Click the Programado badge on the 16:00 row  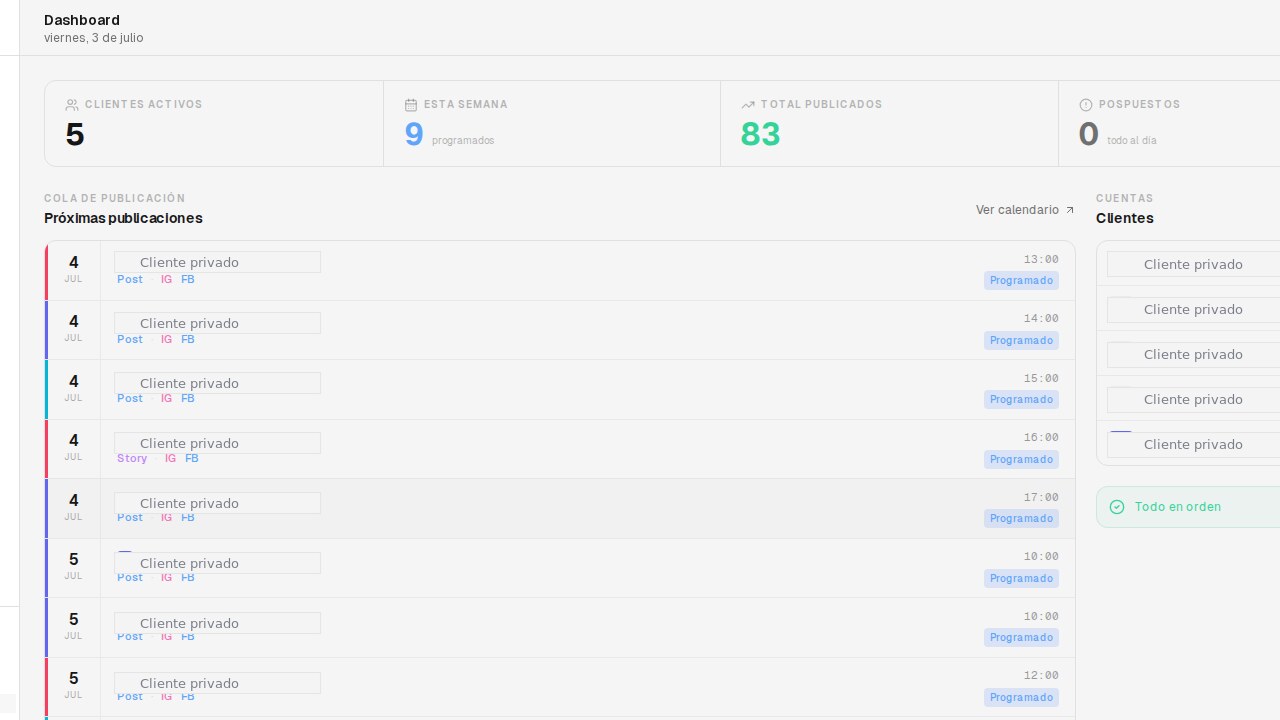point(1021,460)
